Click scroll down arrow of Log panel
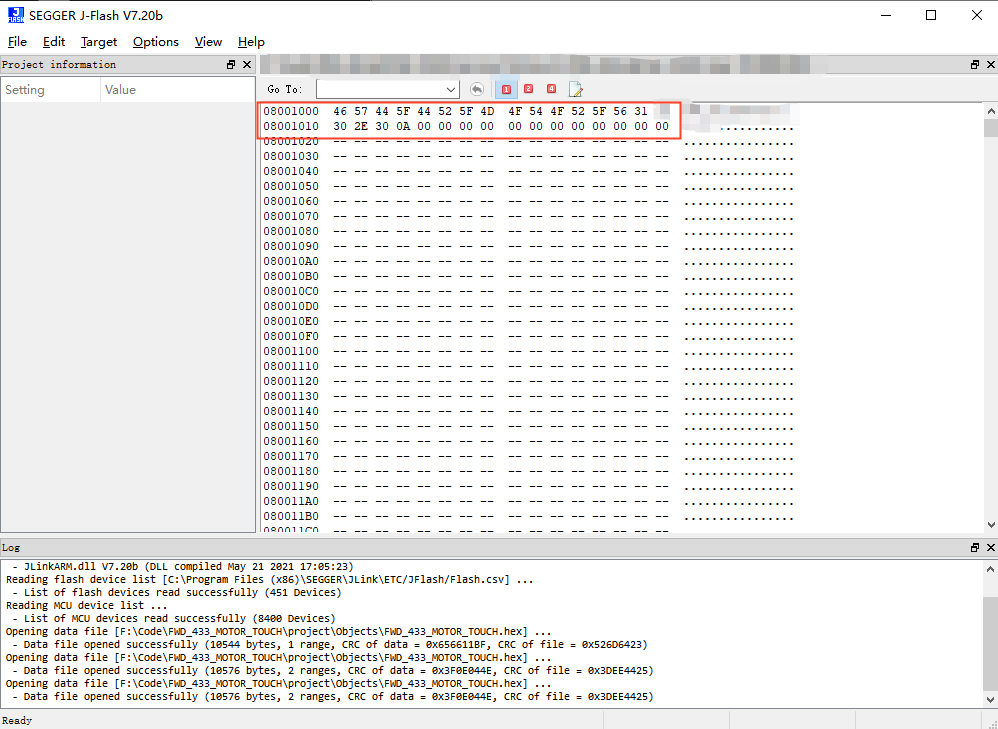Viewport: 998px width, 729px height. (990, 699)
